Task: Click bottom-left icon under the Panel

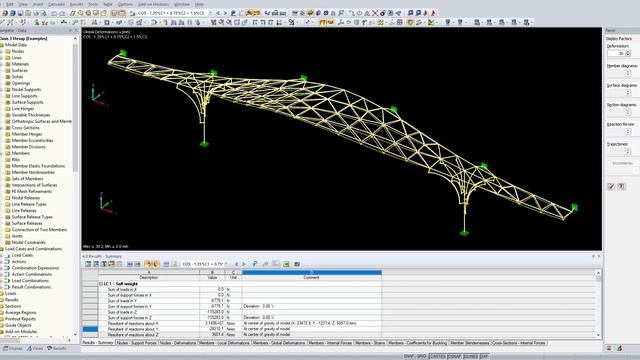Action: (609, 348)
